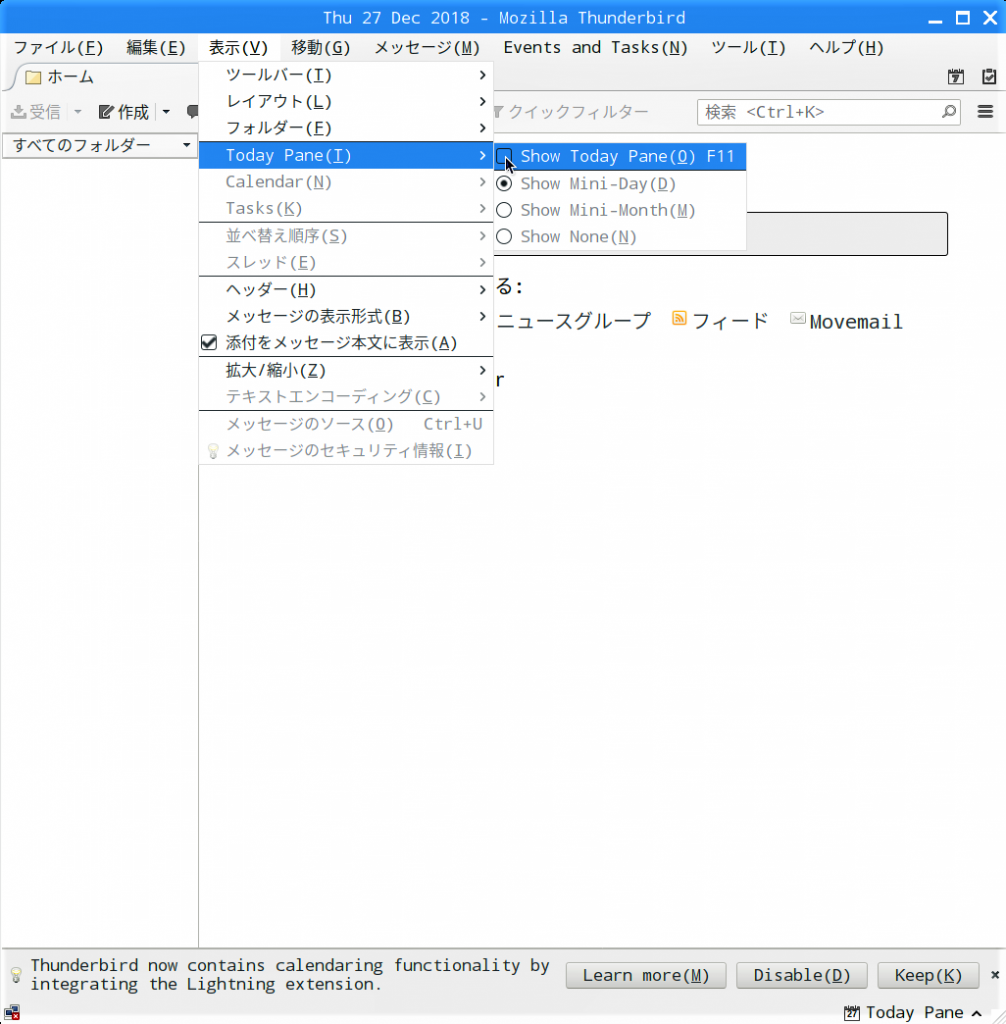Screen dimensions: 1006x1024
Task: Close the 表示 menu in menu bar
Action: click(x=238, y=48)
